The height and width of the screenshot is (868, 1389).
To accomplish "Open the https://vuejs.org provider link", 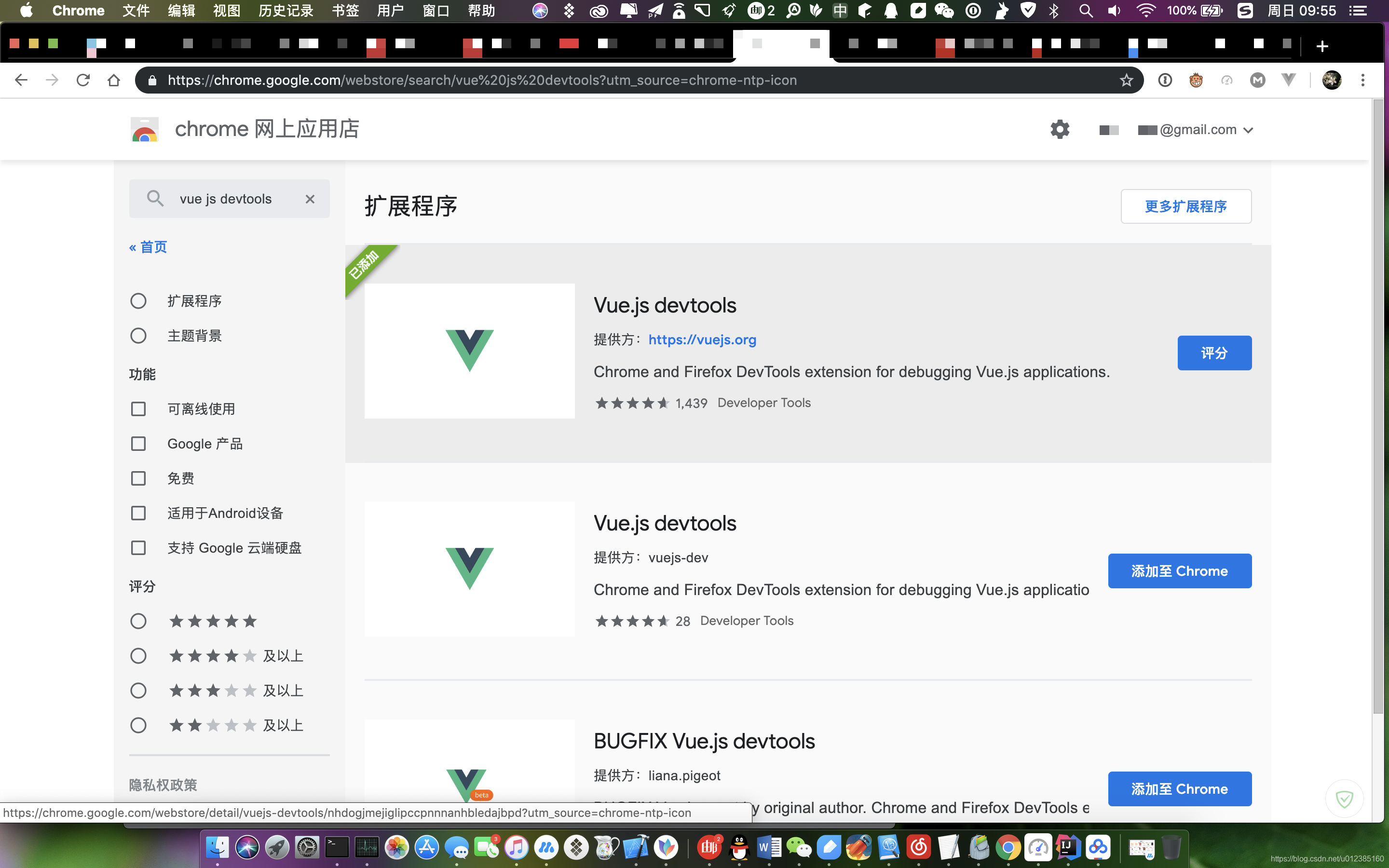I will tap(702, 340).
